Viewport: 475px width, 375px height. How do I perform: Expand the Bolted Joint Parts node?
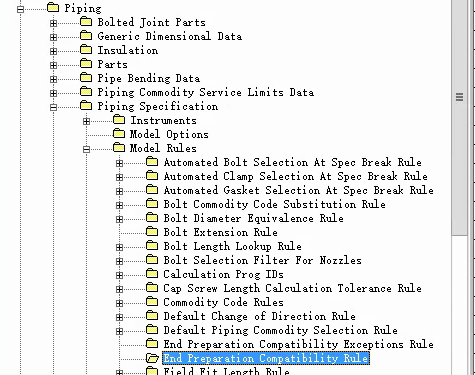53,23
